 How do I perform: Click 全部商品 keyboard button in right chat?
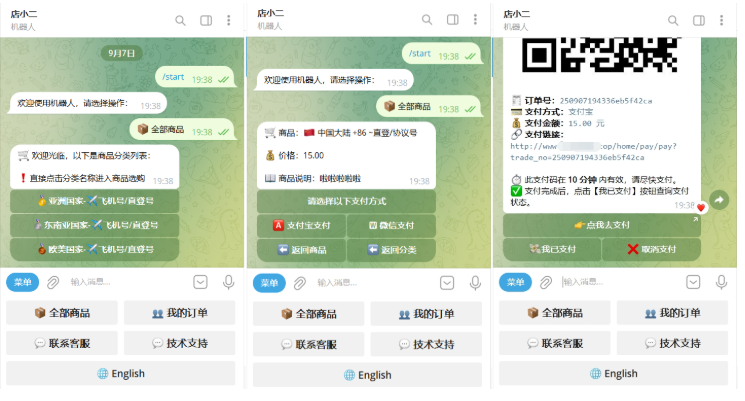tap(555, 313)
